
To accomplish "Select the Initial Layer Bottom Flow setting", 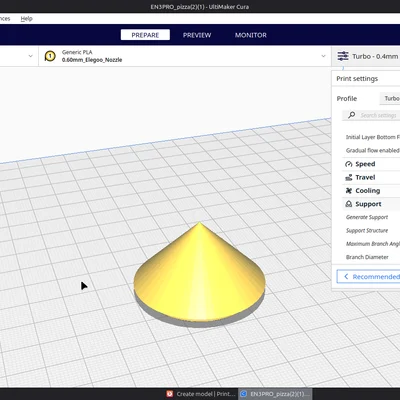I will pos(373,137).
